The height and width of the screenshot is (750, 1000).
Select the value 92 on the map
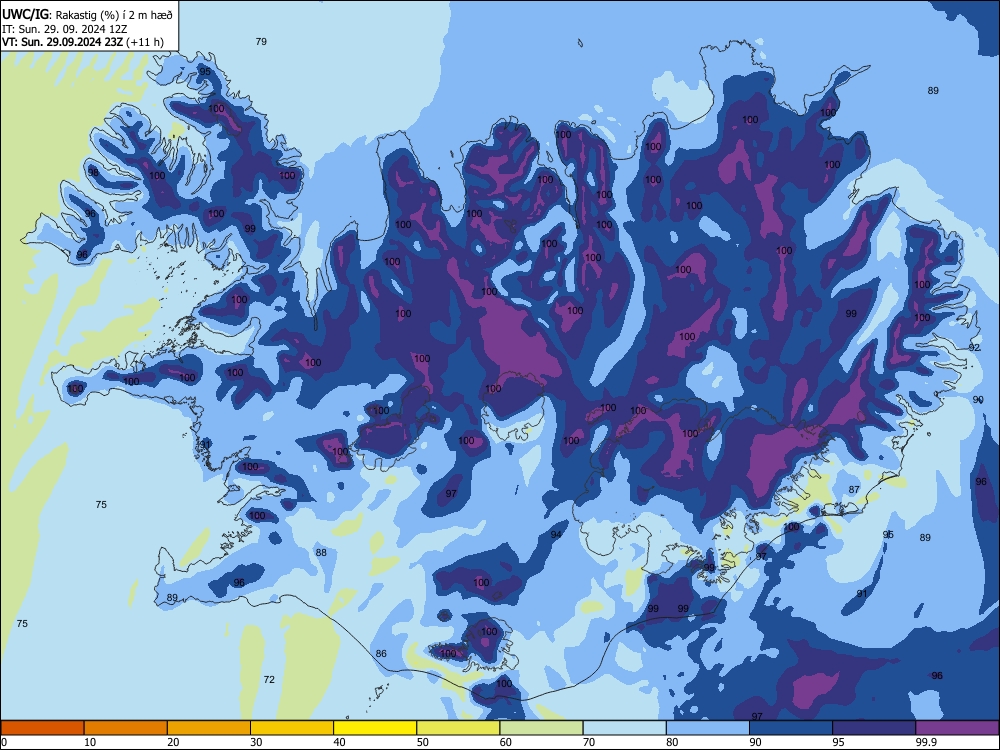coord(974,348)
